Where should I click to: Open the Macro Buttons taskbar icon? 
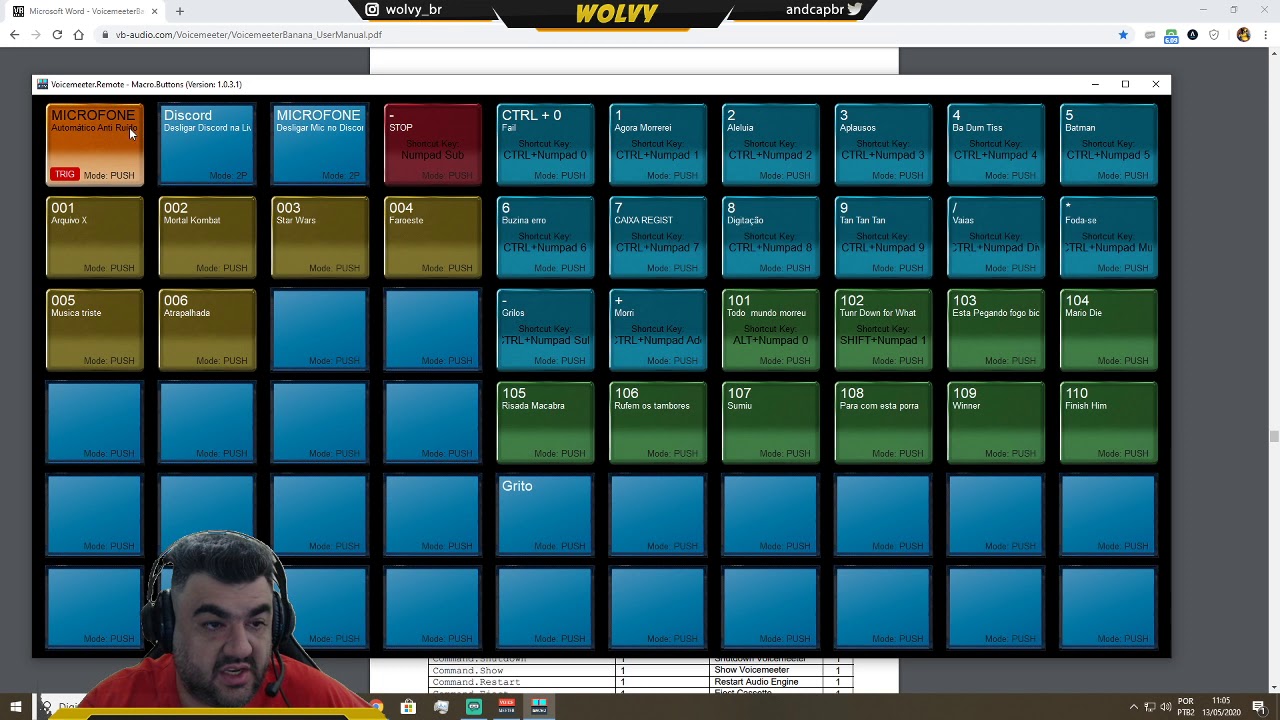539,707
